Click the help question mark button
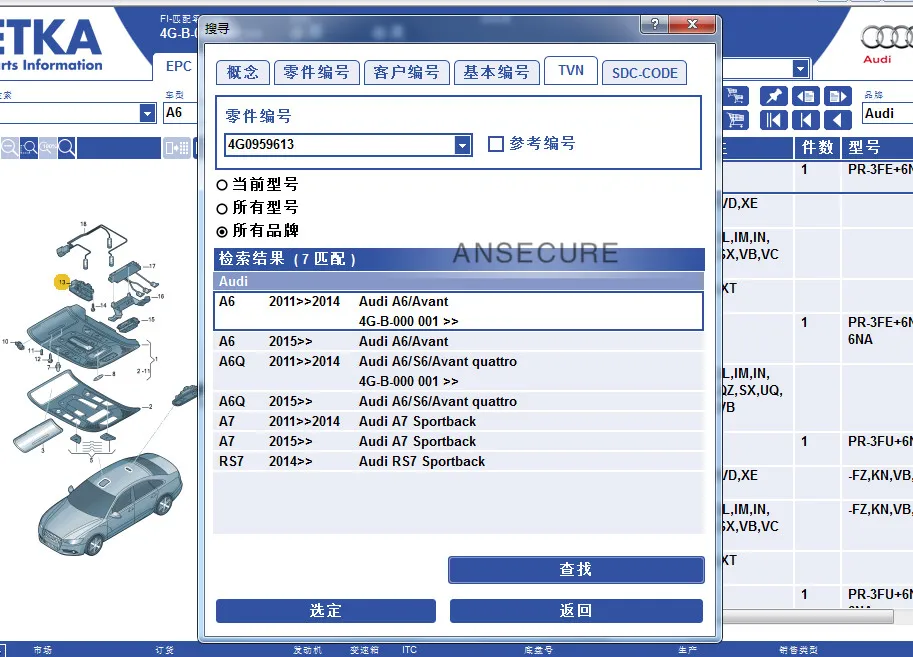 655,24
